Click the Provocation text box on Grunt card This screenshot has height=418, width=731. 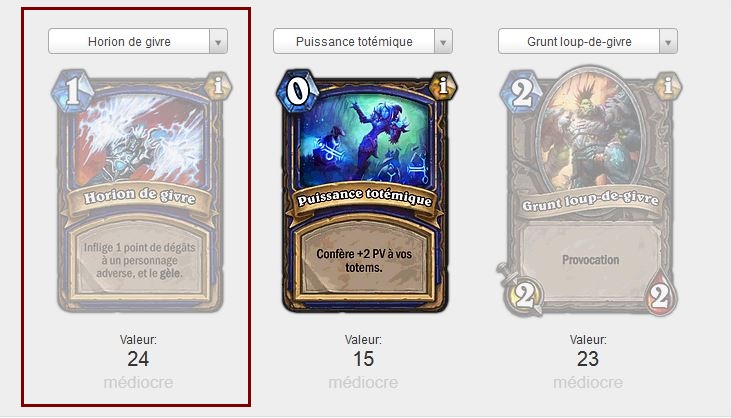[591, 260]
